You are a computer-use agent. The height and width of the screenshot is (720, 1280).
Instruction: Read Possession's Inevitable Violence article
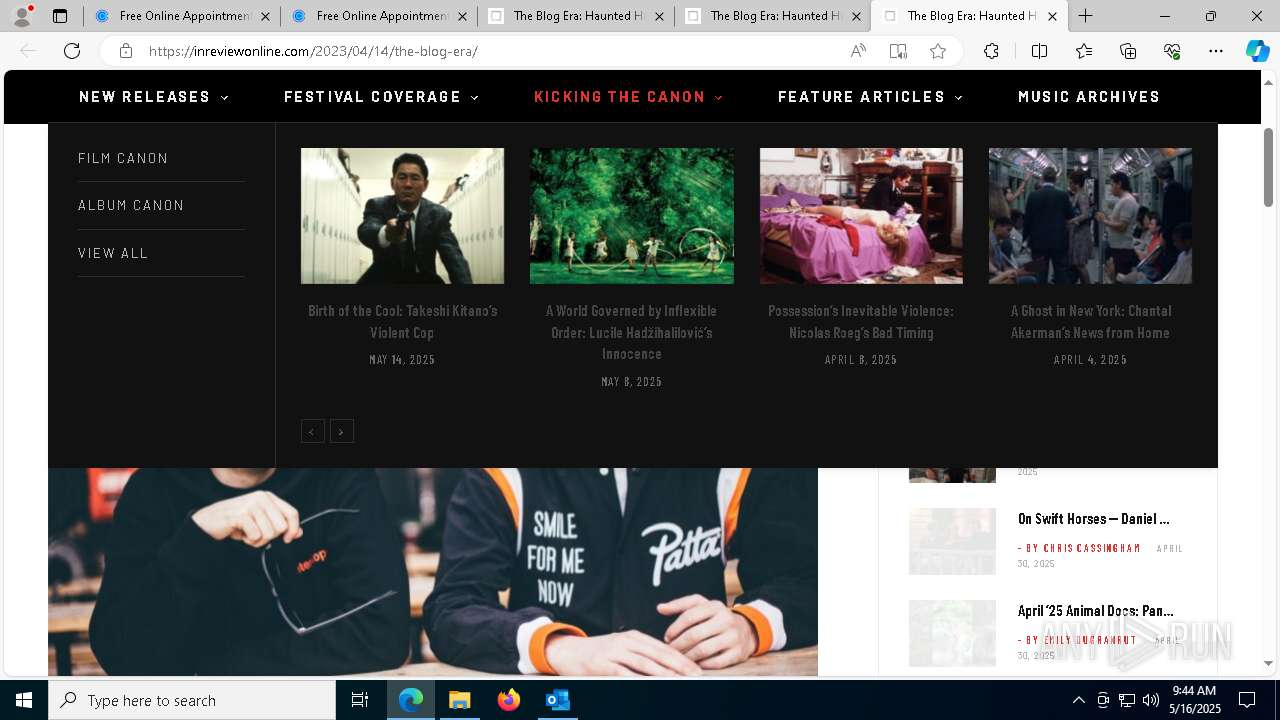pyautogui.click(x=861, y=322)
